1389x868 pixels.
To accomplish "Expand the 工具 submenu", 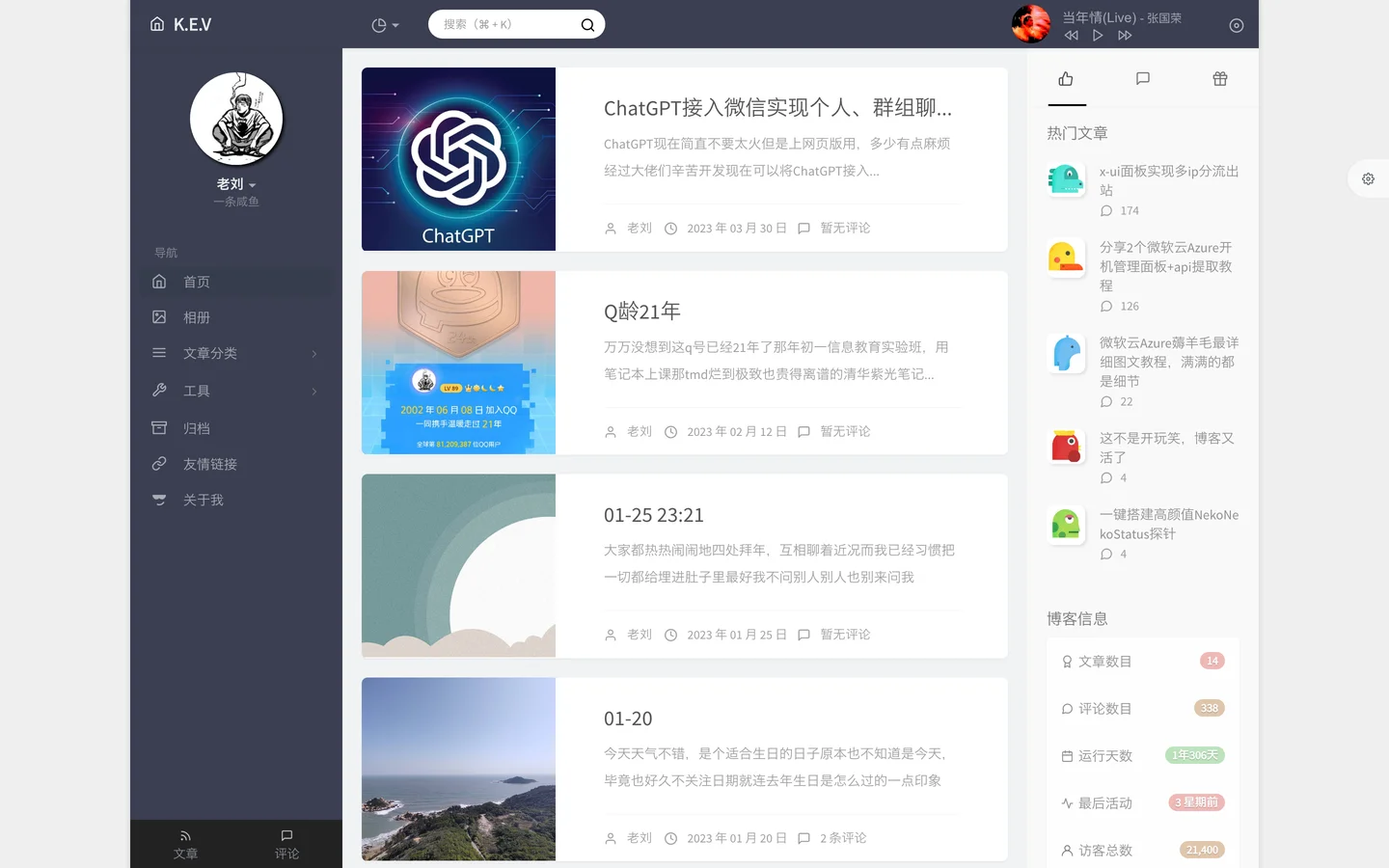I will [236, 391].
